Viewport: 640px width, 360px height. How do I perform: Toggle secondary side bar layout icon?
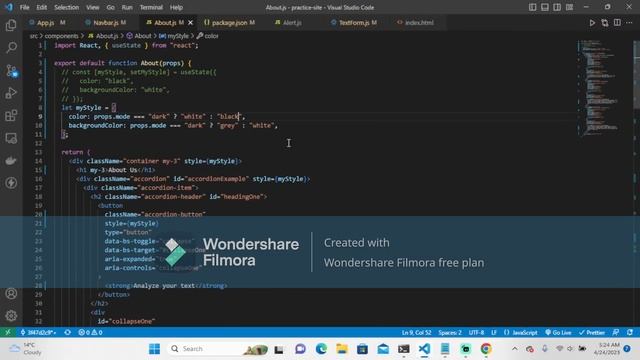pyautogui.click(x=557, y=7)
